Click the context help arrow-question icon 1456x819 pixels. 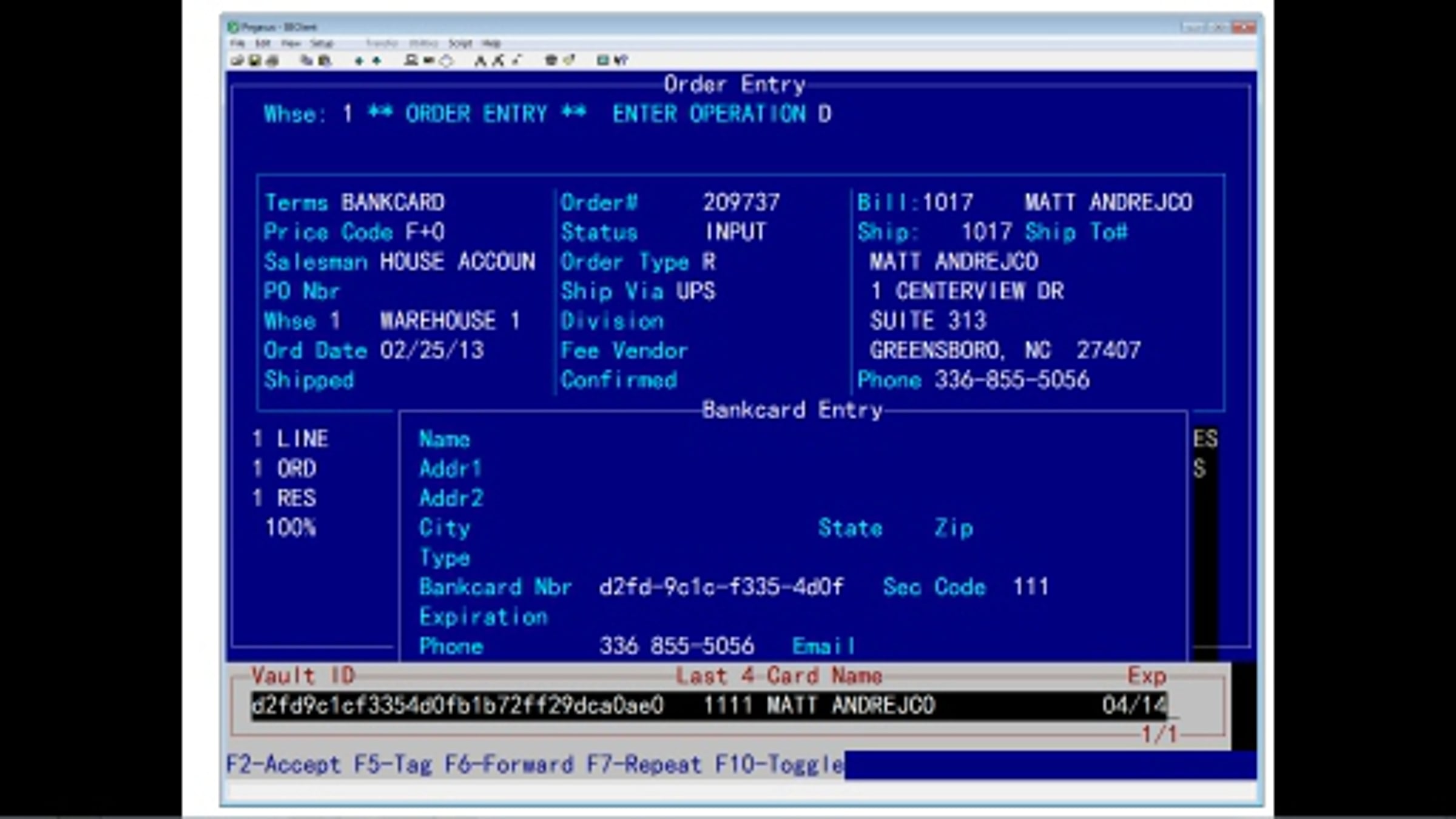point(621,60)
